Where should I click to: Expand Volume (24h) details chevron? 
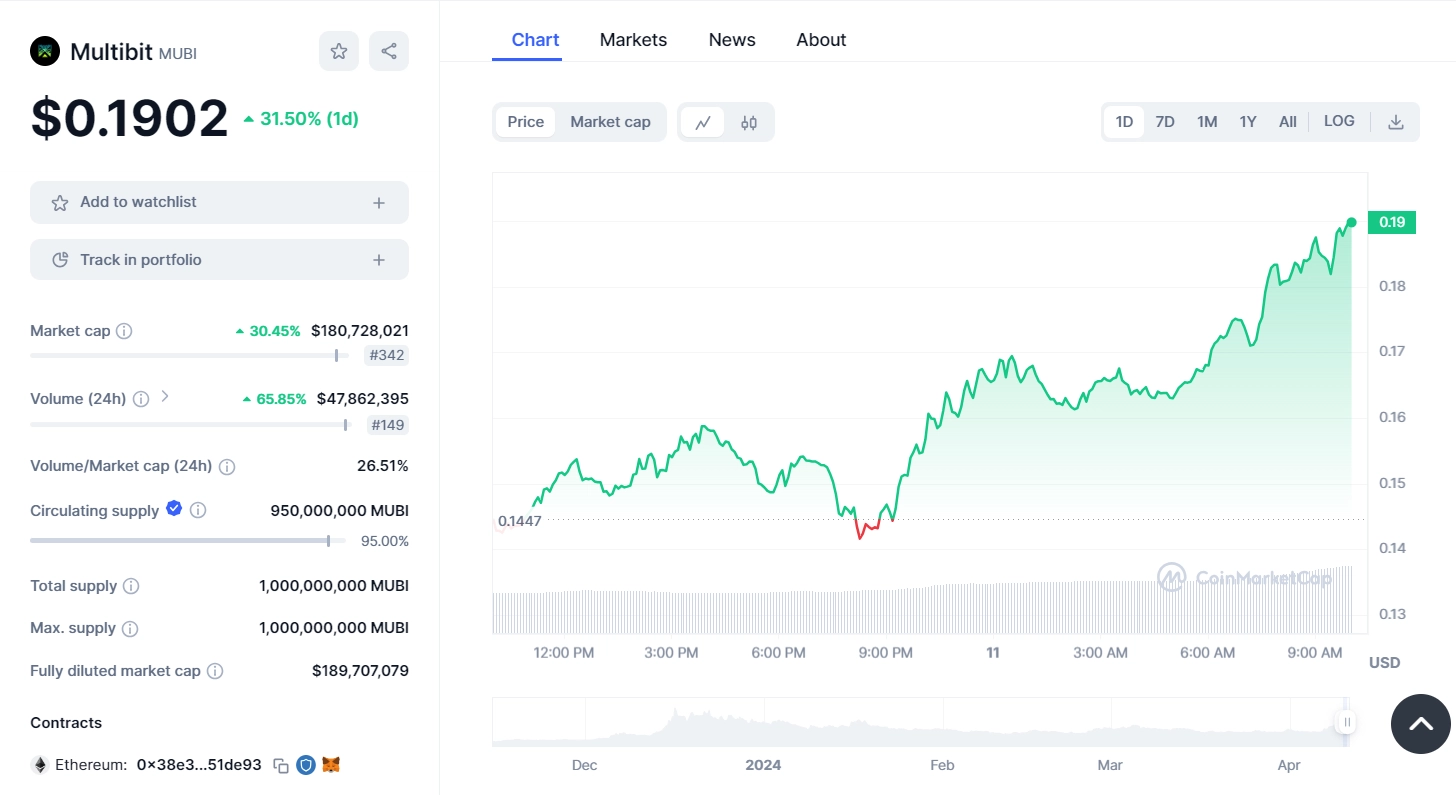click(165, 397)
